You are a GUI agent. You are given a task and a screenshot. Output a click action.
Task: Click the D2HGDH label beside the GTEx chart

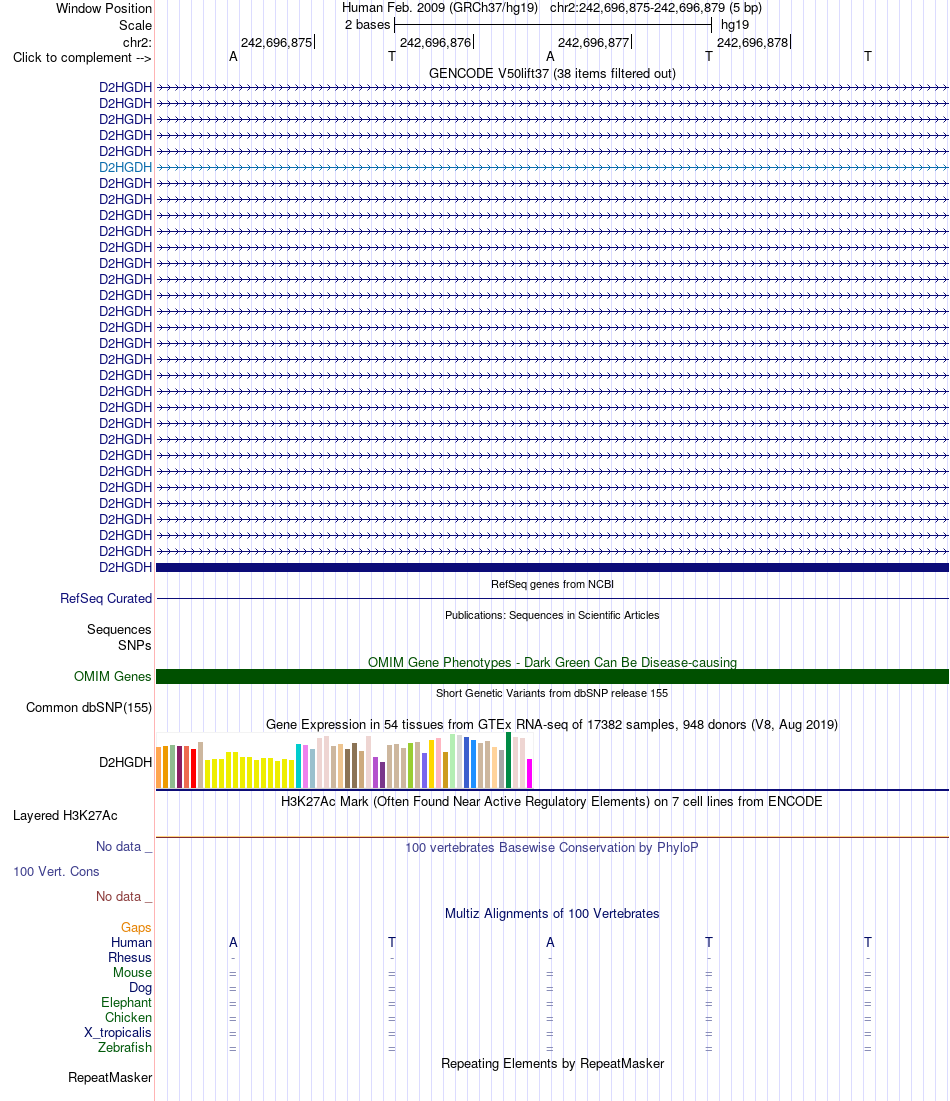click(x=125, y=762)
